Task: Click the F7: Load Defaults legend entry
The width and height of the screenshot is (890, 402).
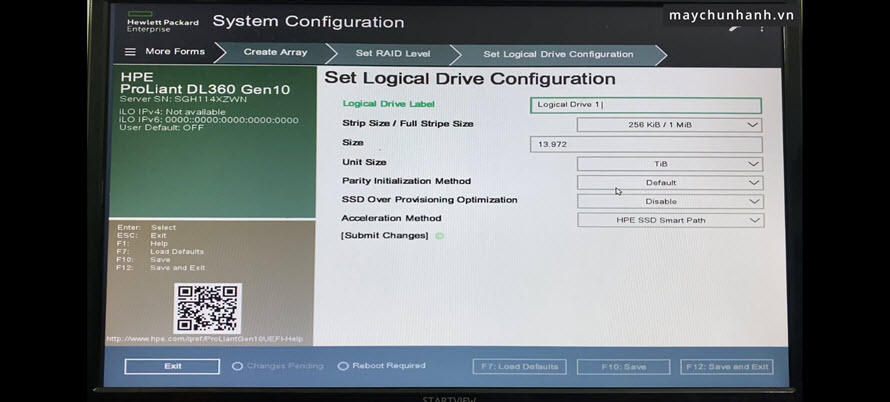Action: pos(159,252)
